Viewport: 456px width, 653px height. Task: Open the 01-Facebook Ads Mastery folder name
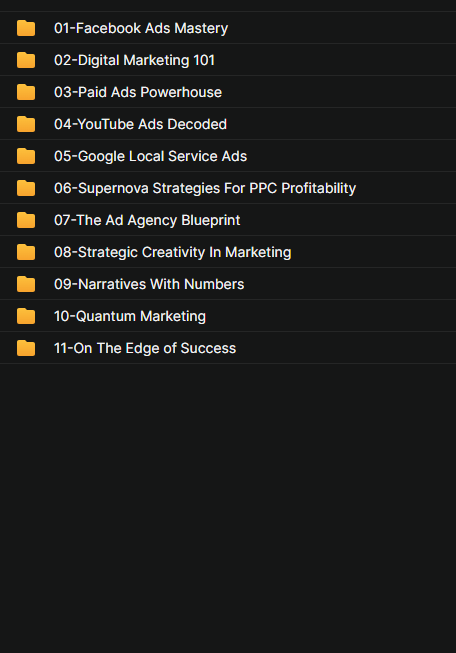coord(141,28)
